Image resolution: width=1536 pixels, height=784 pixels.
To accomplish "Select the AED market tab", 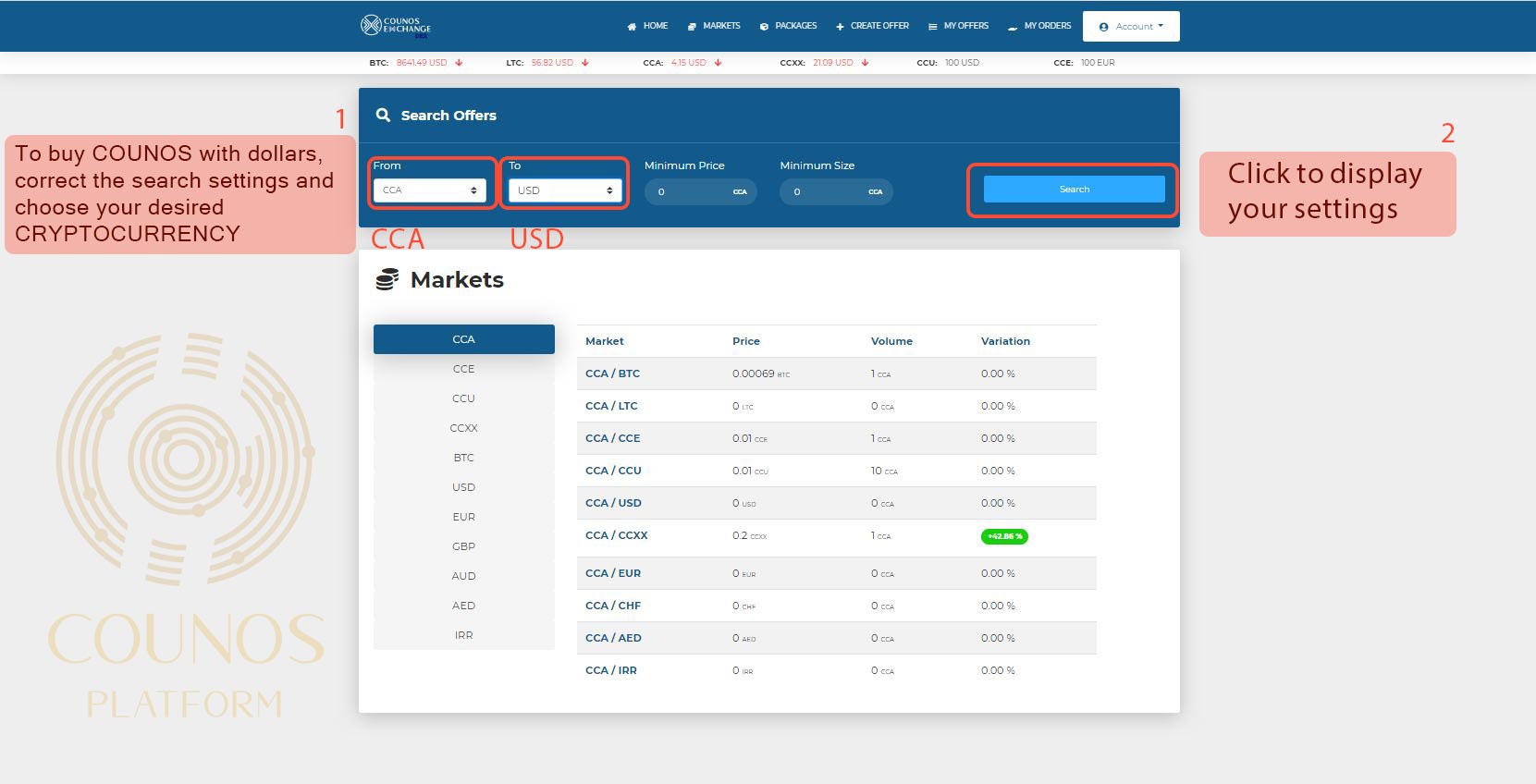I will point(464,606).
